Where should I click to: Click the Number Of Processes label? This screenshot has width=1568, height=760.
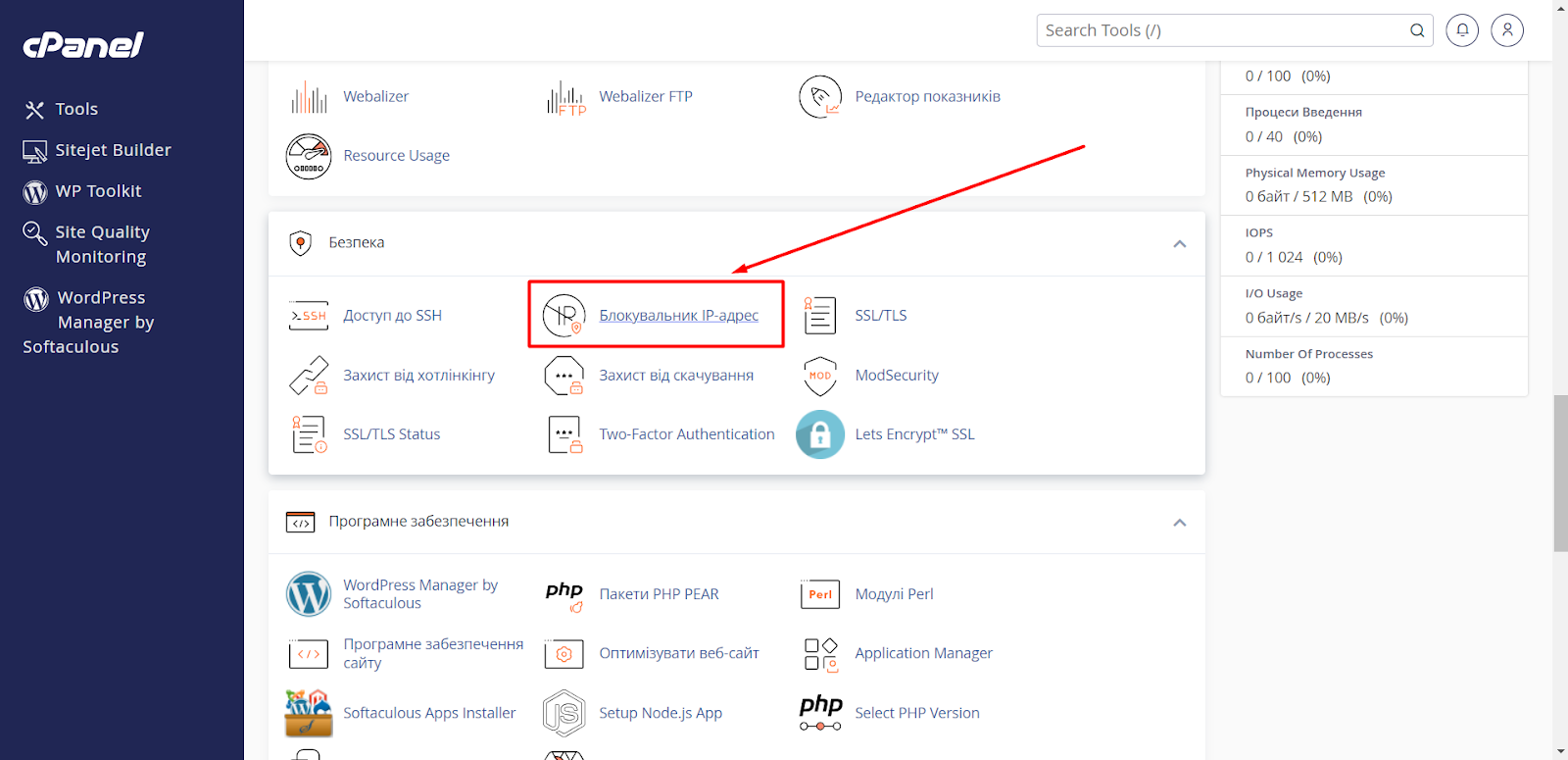click(x=1309, y=355)
